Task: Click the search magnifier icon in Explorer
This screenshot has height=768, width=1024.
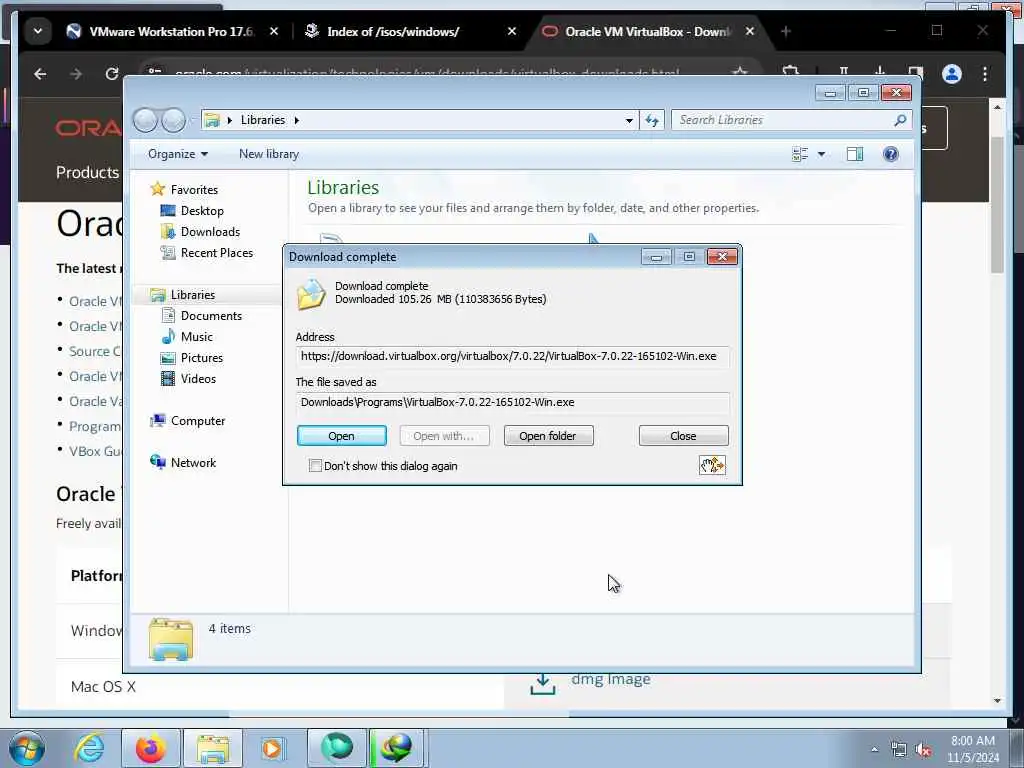Action: pos(900,120)
